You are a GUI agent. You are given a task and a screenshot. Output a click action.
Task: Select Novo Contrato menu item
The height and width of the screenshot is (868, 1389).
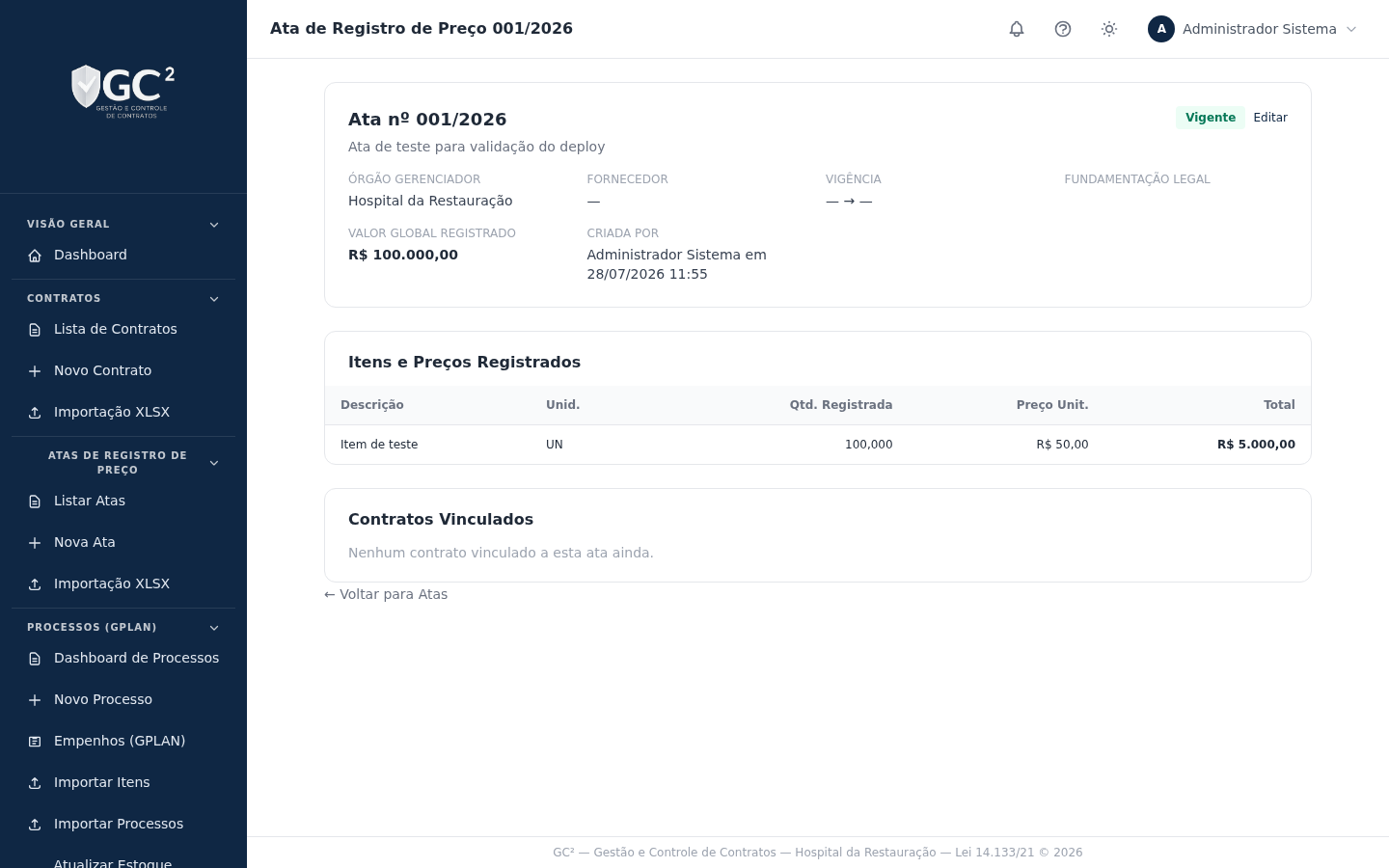coord(123,370)
